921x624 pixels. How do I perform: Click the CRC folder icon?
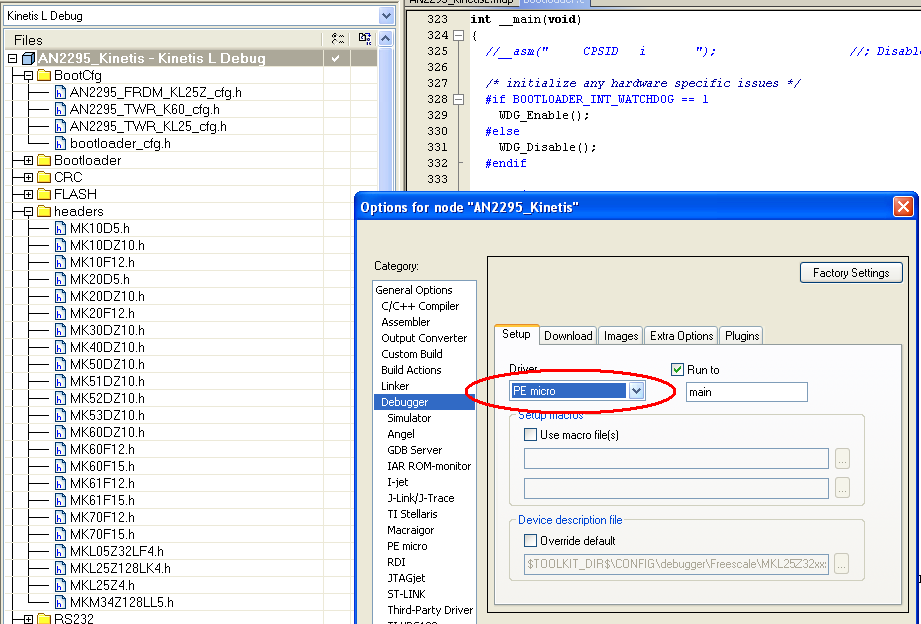(44, 177)
